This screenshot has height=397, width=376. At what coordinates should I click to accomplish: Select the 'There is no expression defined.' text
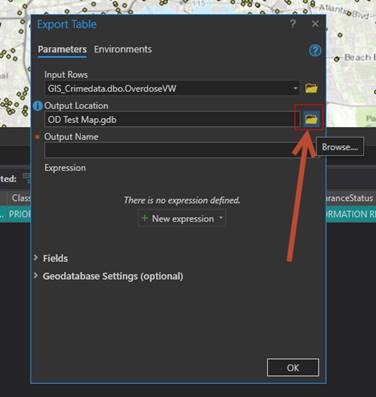pos(182,200)
